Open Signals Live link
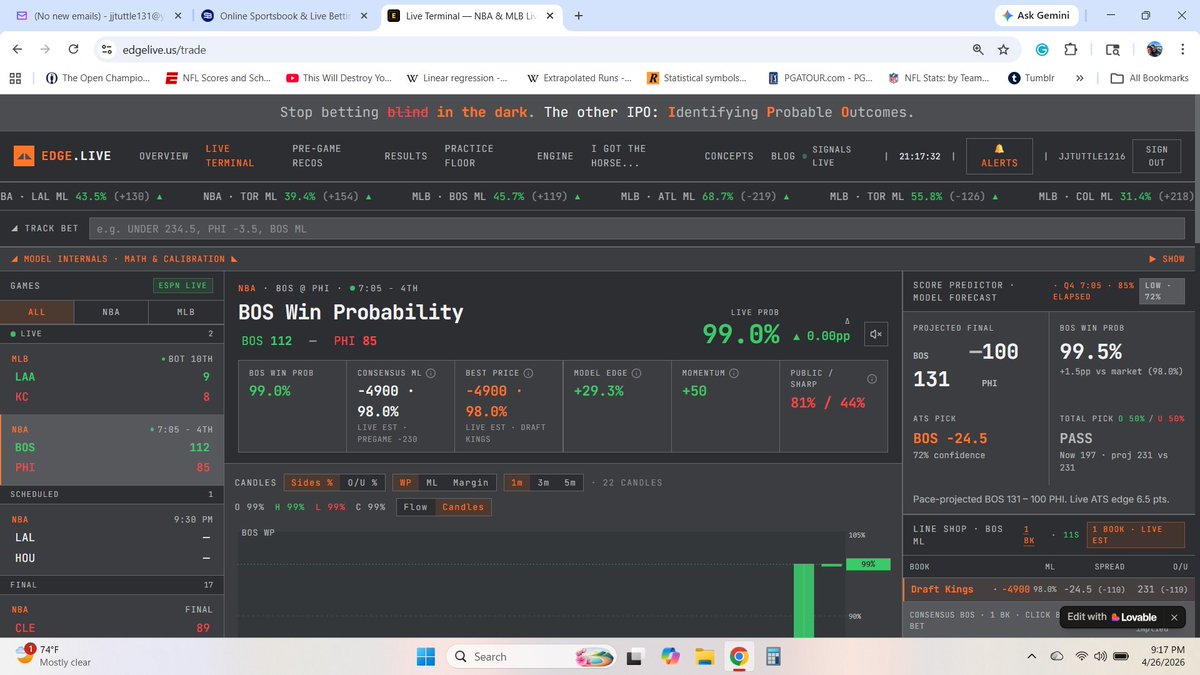Screen dimensions: 1200x675 pos(831,155)
